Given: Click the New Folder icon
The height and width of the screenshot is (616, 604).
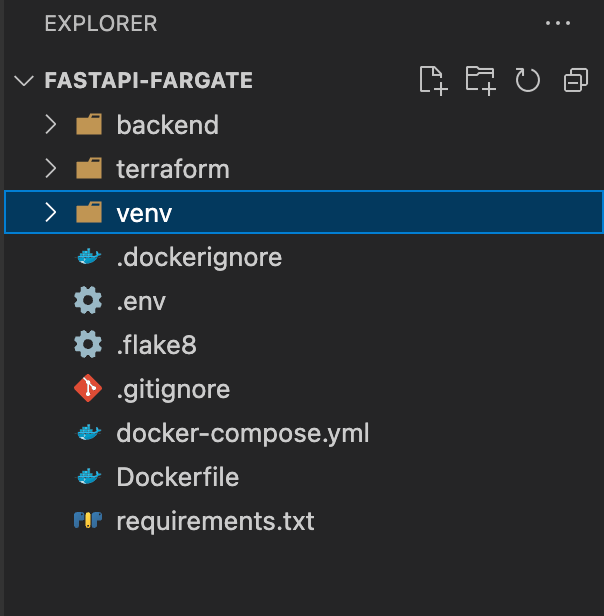Looking at the screenshot, I should point(480,81).
